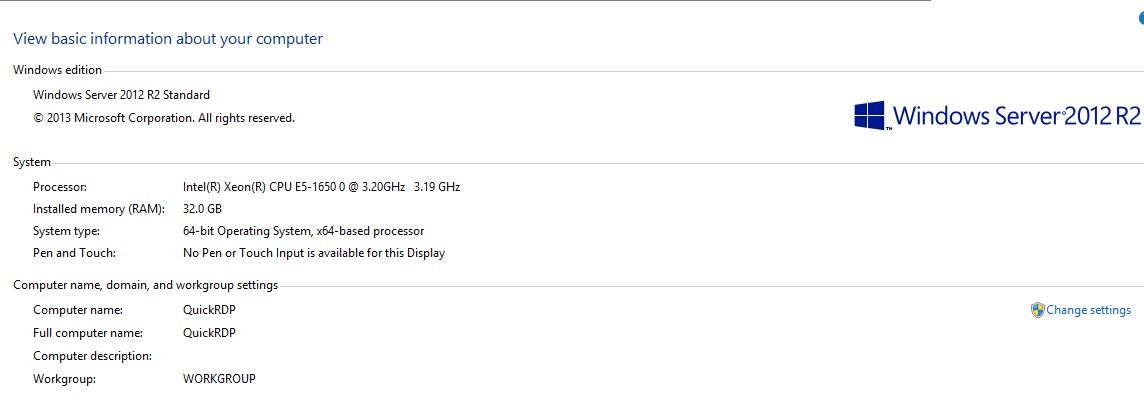Click the shield icon beside Change settings
Viewport: 1144px width, 400px height.
pyautogui.click(x=1037, y=310)
